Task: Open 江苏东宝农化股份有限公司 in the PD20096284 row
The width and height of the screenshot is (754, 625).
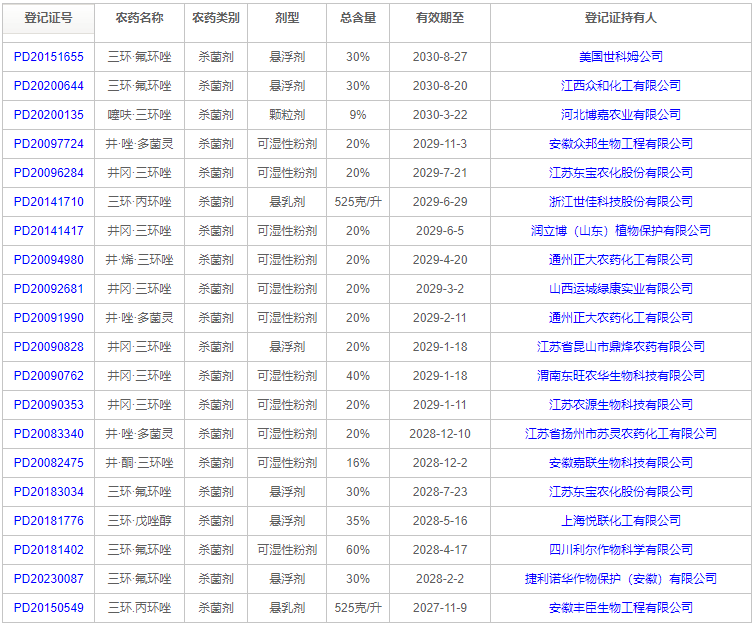Action: point(621,173)
